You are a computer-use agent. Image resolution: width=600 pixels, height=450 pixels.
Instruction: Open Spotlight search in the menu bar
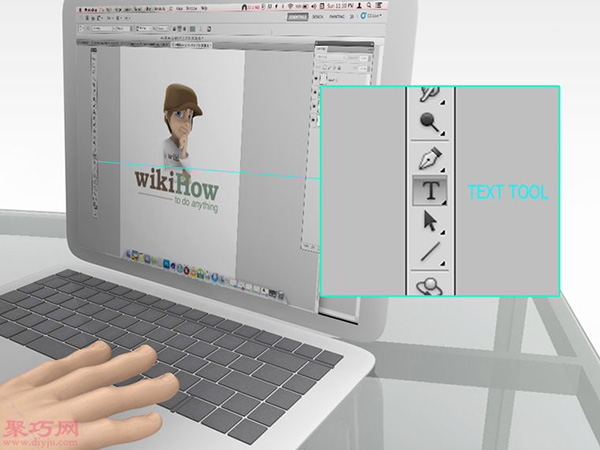pos(368,5)
